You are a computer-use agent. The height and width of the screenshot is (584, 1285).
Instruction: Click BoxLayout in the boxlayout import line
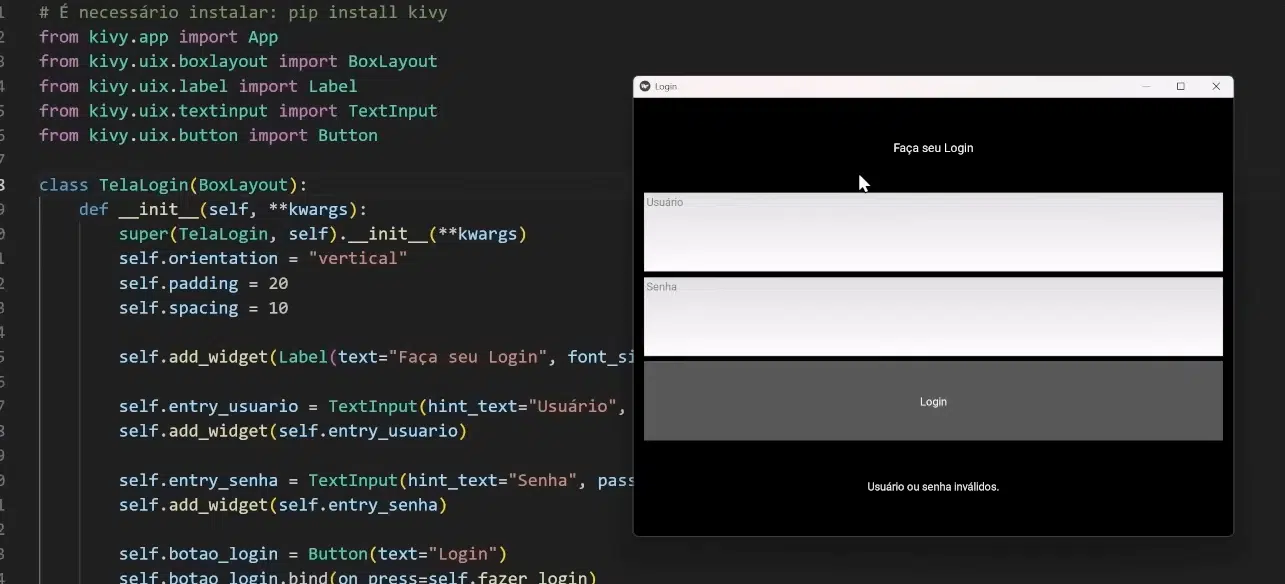pos(392,61)
